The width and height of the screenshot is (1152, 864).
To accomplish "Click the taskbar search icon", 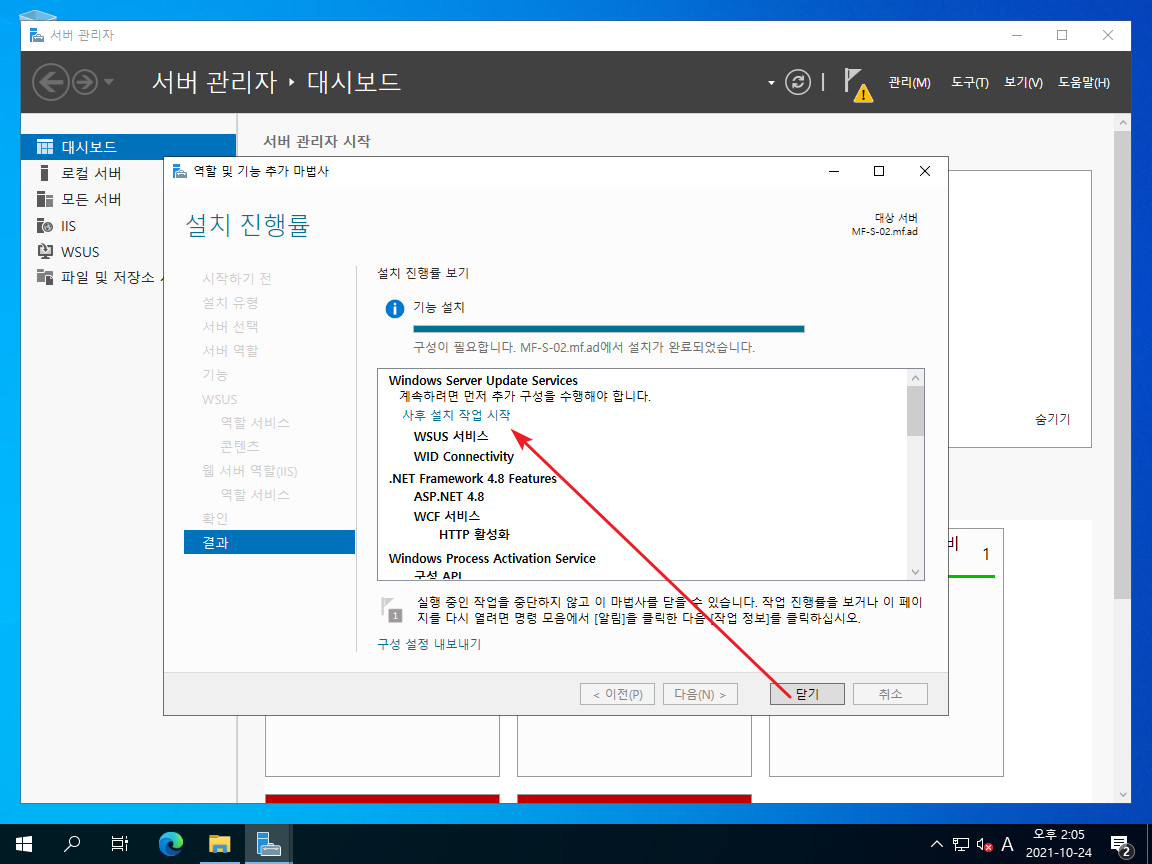I will 72,844.
